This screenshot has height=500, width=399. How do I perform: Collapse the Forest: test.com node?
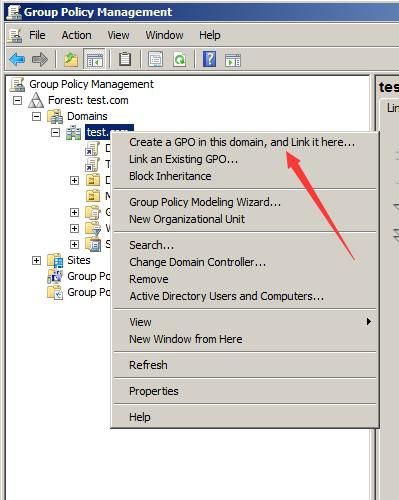17,100
